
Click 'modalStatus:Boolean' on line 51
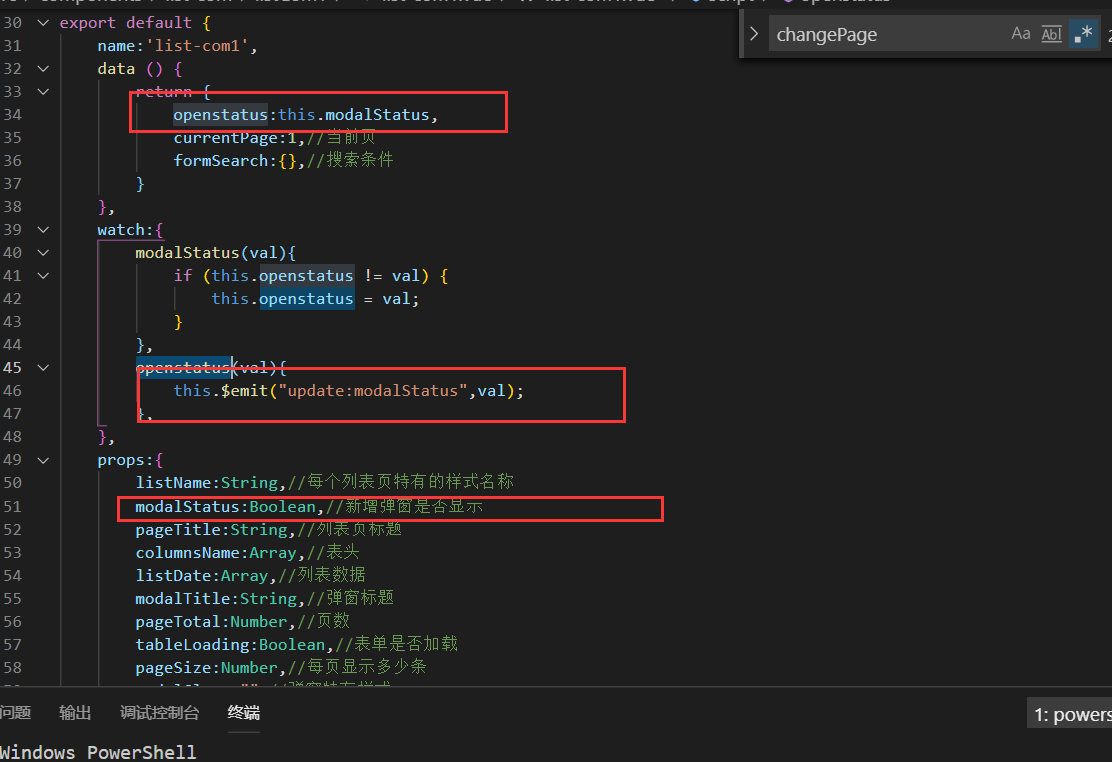tap(226, 507)
